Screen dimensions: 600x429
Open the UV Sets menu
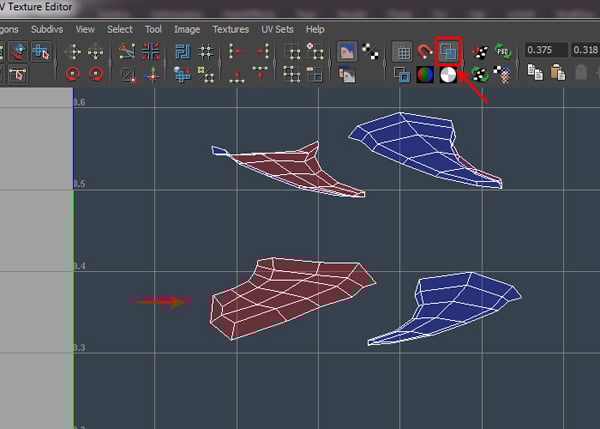[277, 29]
